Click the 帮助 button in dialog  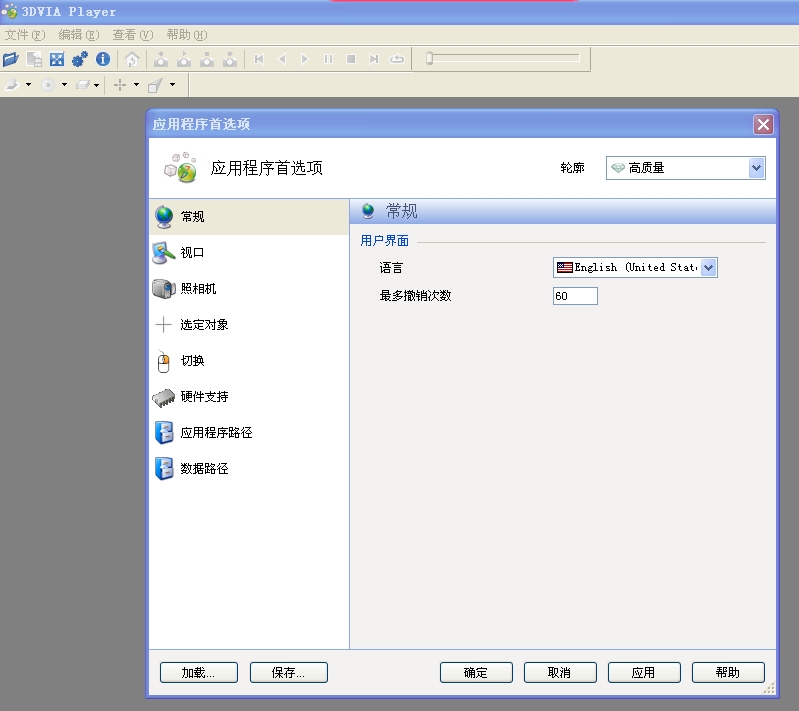click(728, 672)
